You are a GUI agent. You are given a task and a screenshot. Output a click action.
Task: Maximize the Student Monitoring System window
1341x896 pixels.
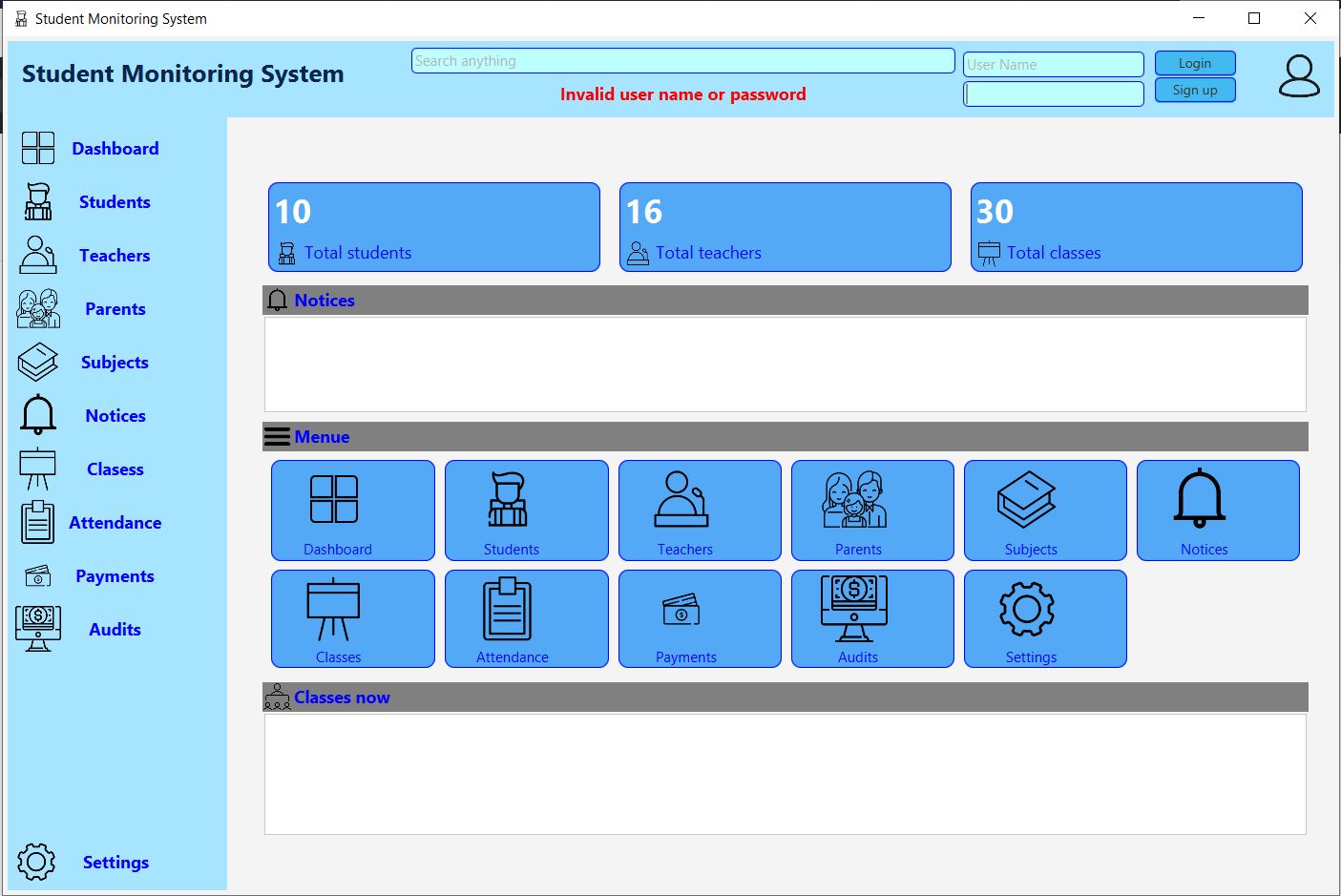pos(1254,18)
